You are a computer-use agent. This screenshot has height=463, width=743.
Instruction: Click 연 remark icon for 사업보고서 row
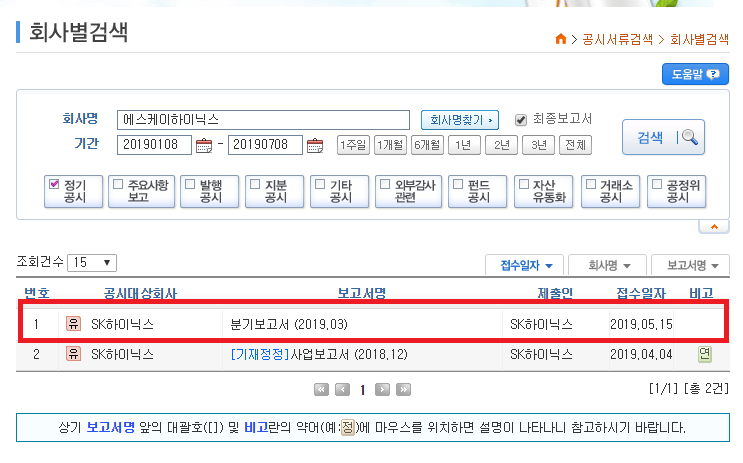point(705,354)
